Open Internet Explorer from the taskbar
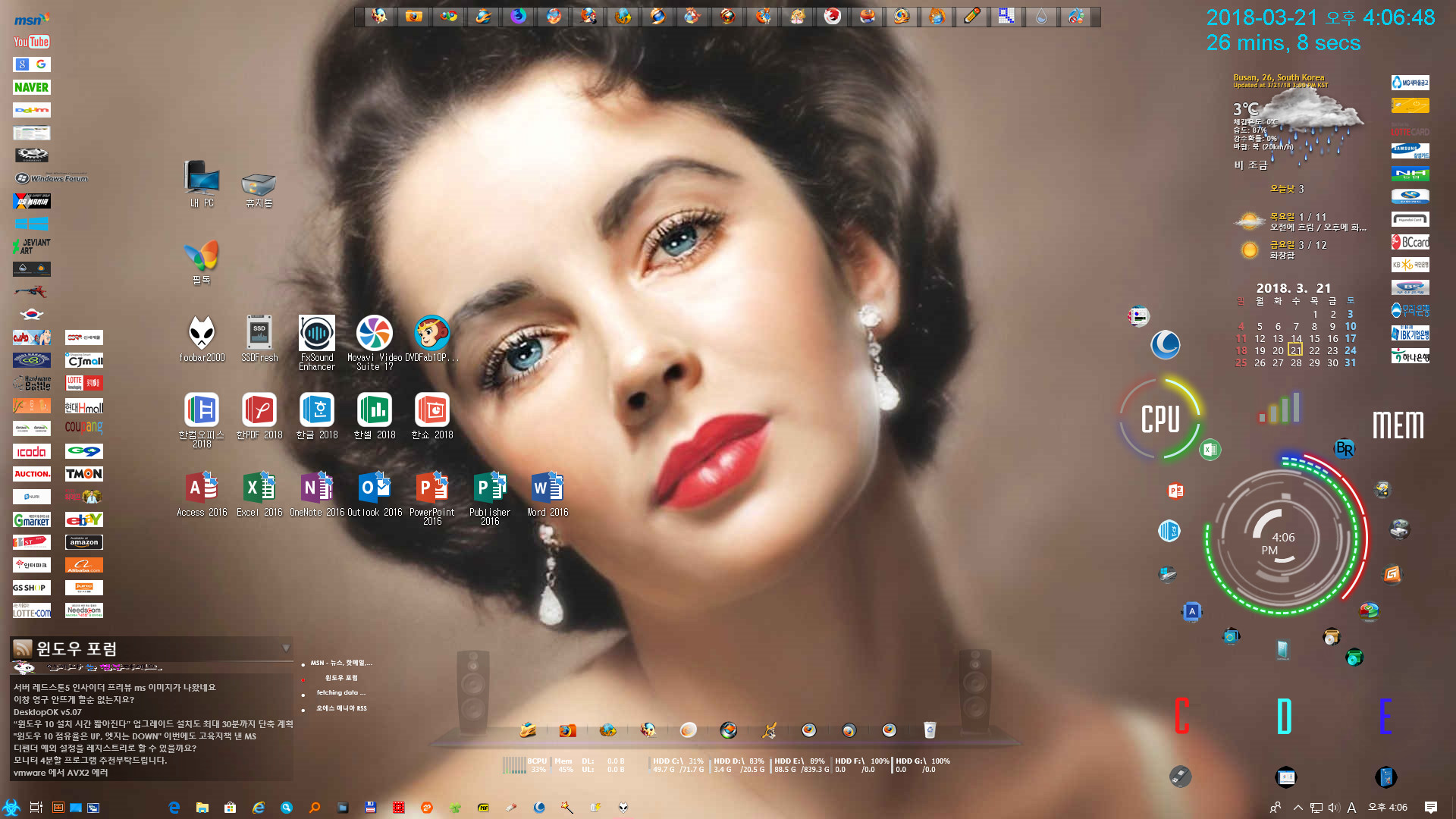 258,808
